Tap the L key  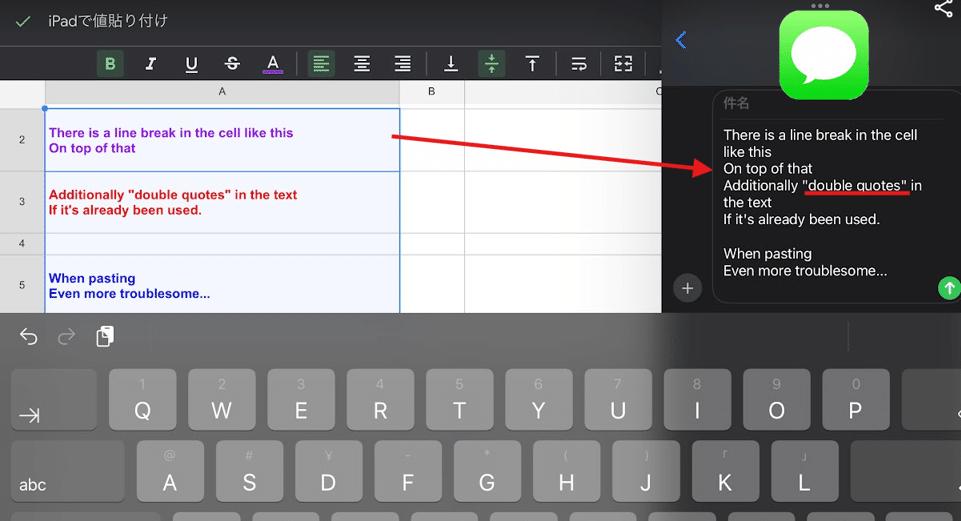click(804, 471)
